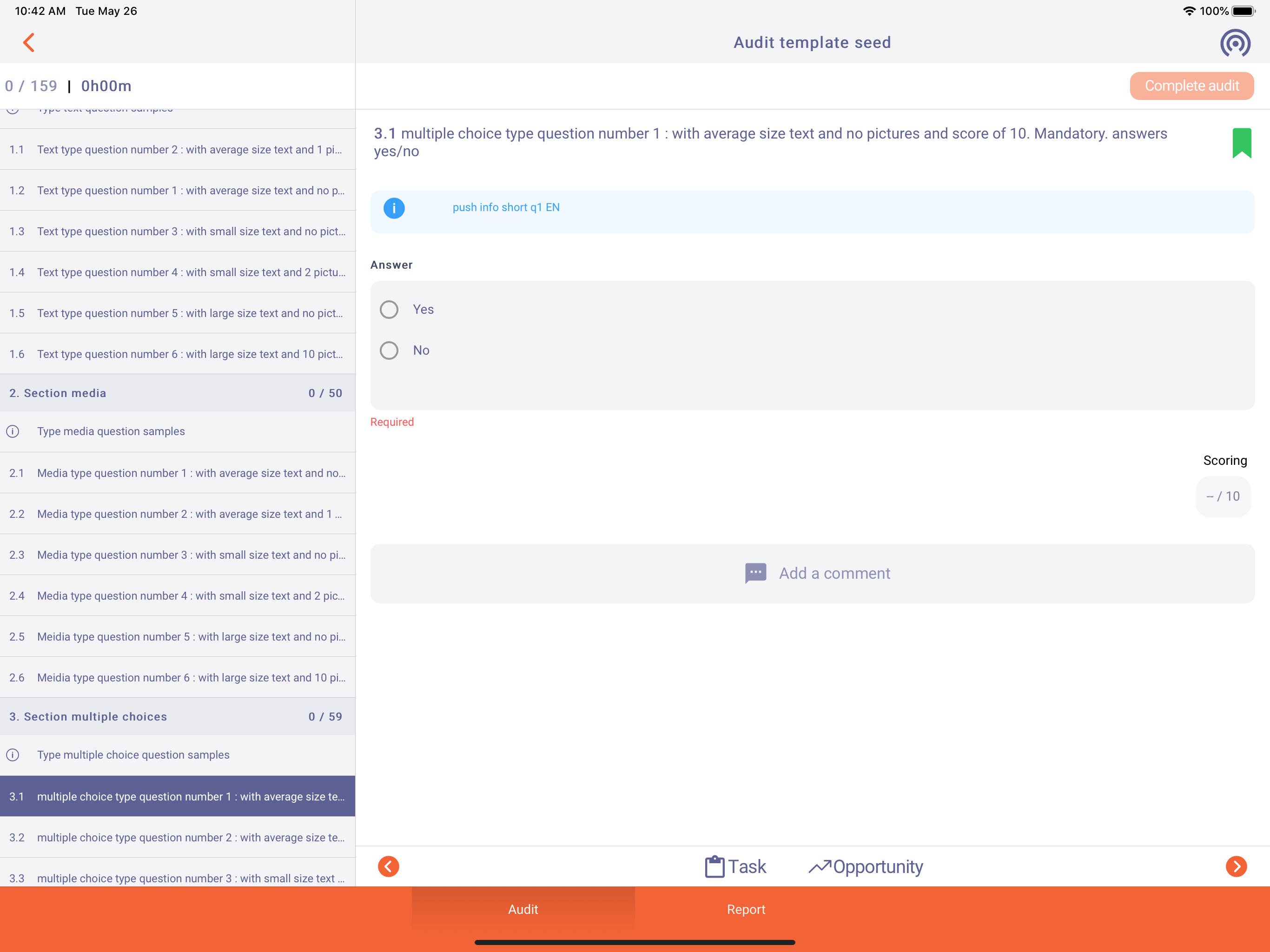This screenshot has width=1270, height=952.
Task: Select highlighted question 3.1 in sidebar
Action: click(x=178, y=796)
